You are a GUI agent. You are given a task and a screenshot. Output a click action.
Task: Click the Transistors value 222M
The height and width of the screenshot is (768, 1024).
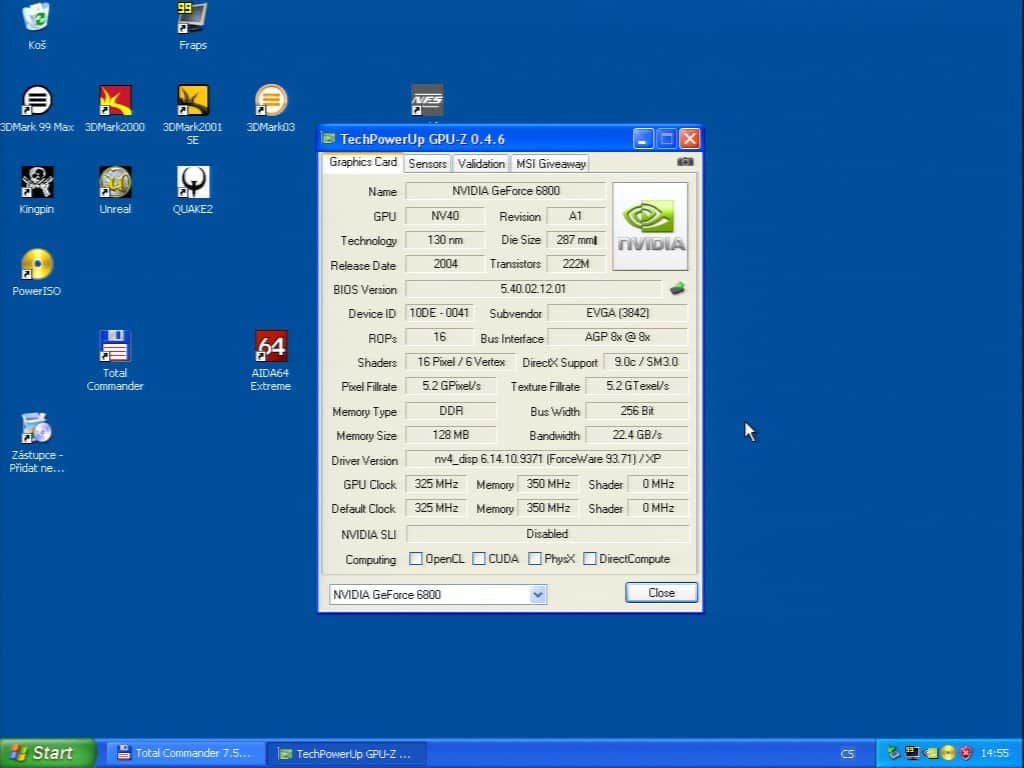pos(575,264)
